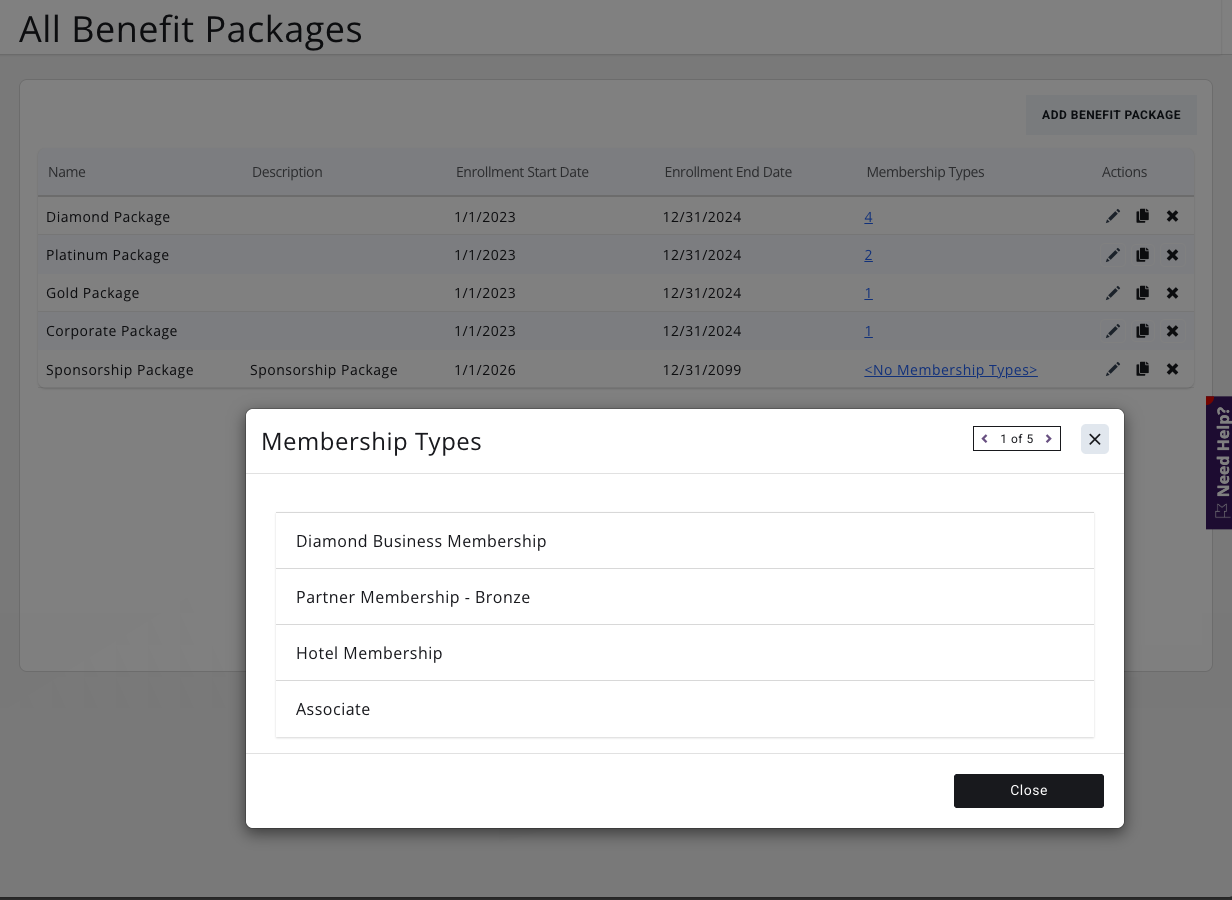This screenshot has height=900, width=1232.
Task: Close the Membership Types dialog with X
Action: (x=1095, y=439)
